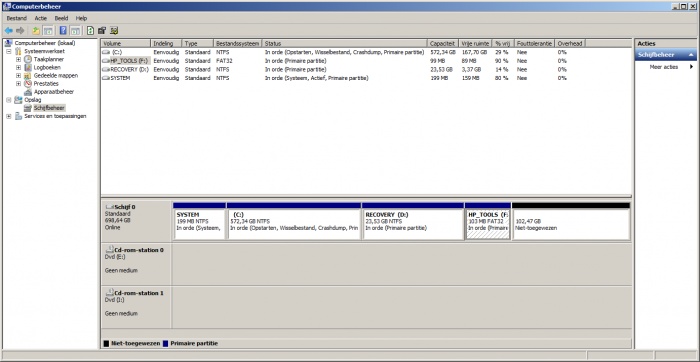Select the Schijfbeheer tree item
This screenshot has width=700, height=362.
[49, 108]
